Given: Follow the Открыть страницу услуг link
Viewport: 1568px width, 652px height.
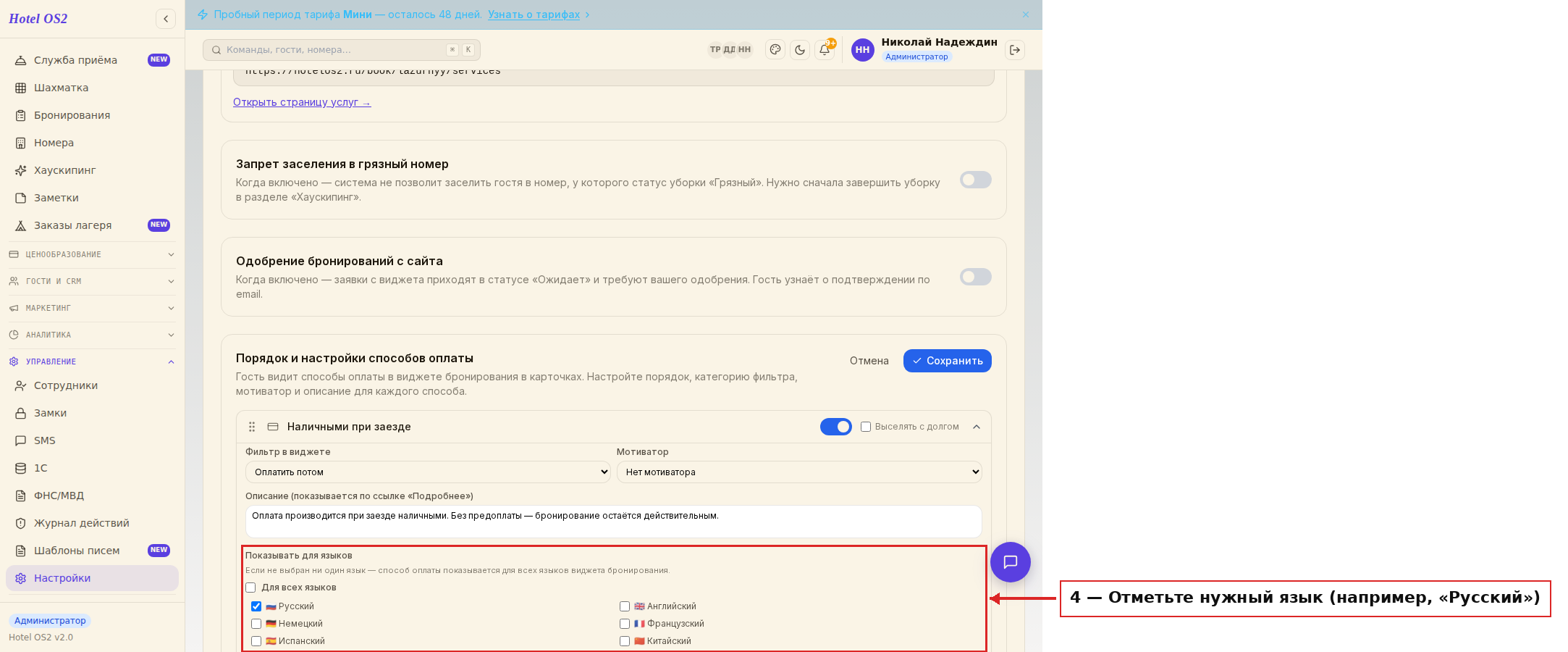Looking at the screenshot, I should pyautogui.click(x=302, y=102).
